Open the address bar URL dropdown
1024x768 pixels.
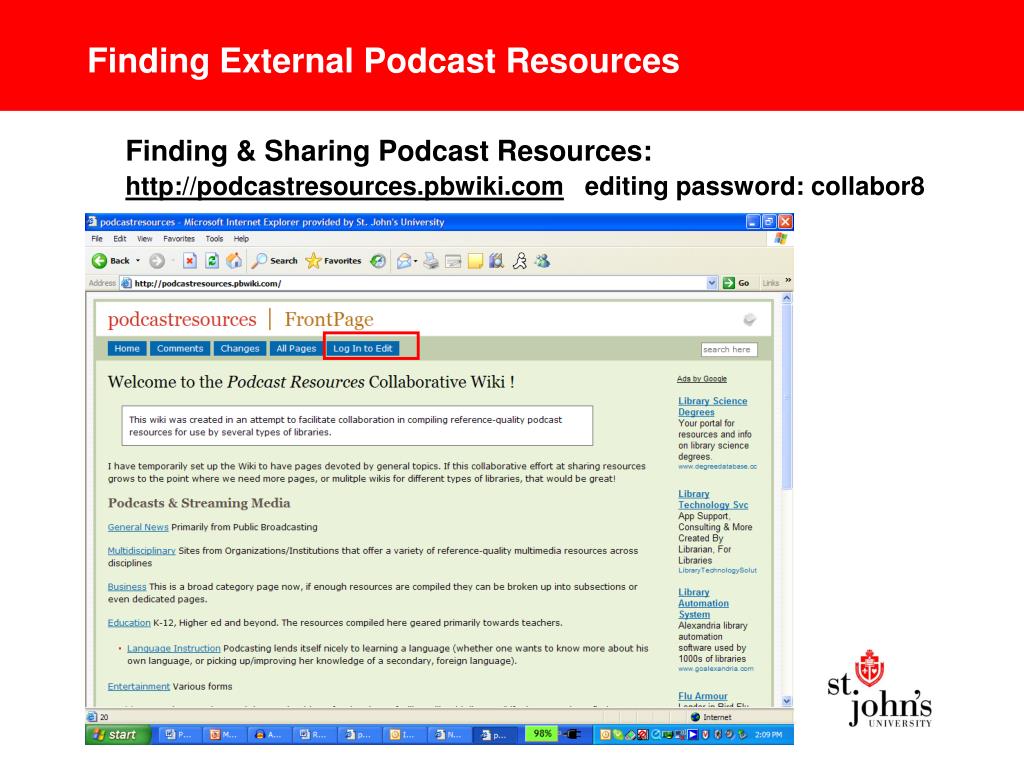click(x=712, y=283)
